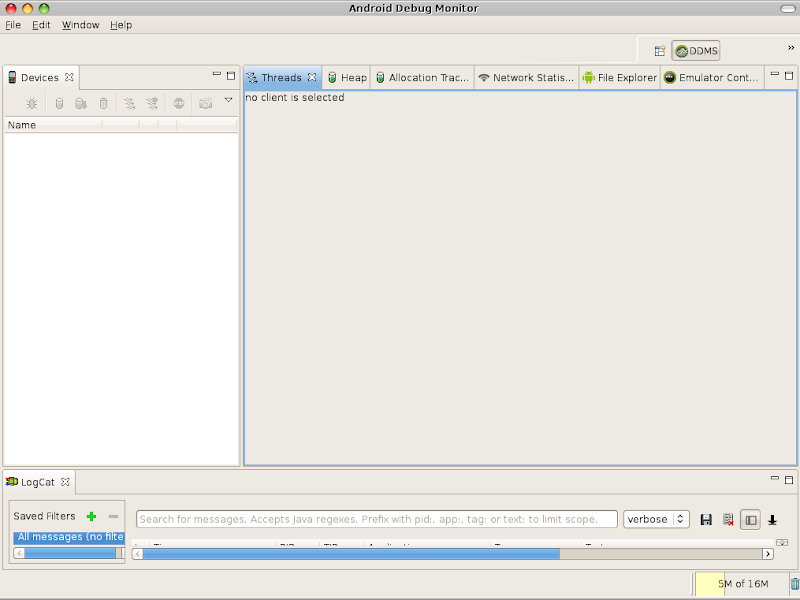
Task: Switch to the Heap tab
Action: coord(347,78)
